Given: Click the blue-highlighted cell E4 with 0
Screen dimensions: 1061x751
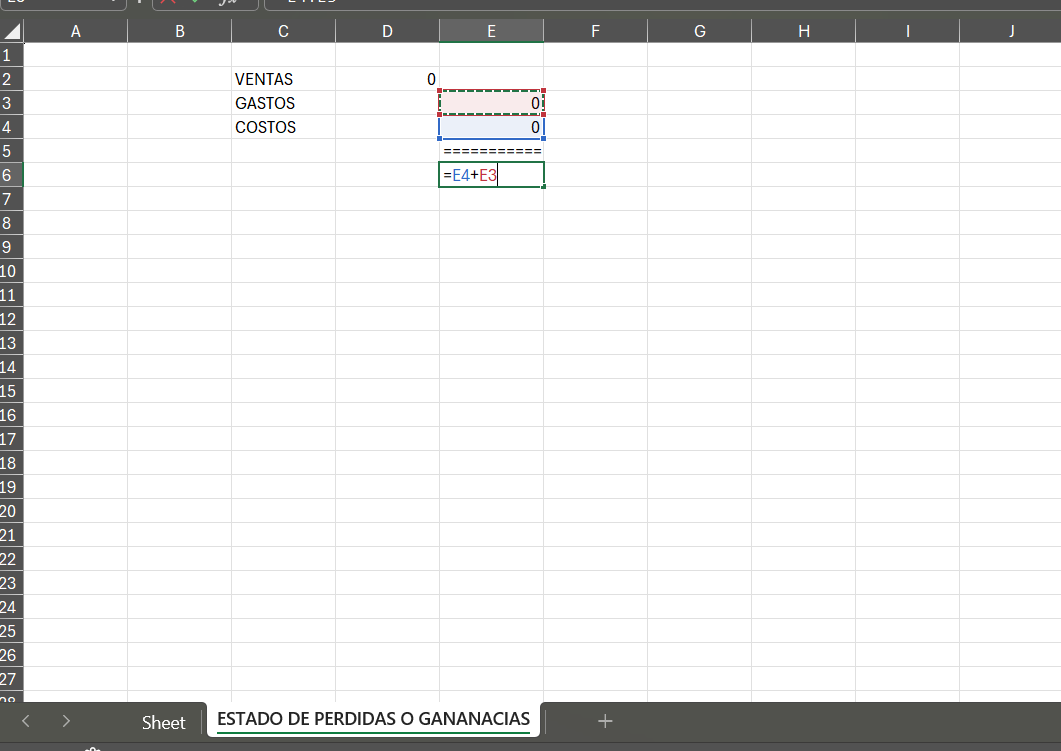Looking at the screenshot, I should tap(491, 127).
